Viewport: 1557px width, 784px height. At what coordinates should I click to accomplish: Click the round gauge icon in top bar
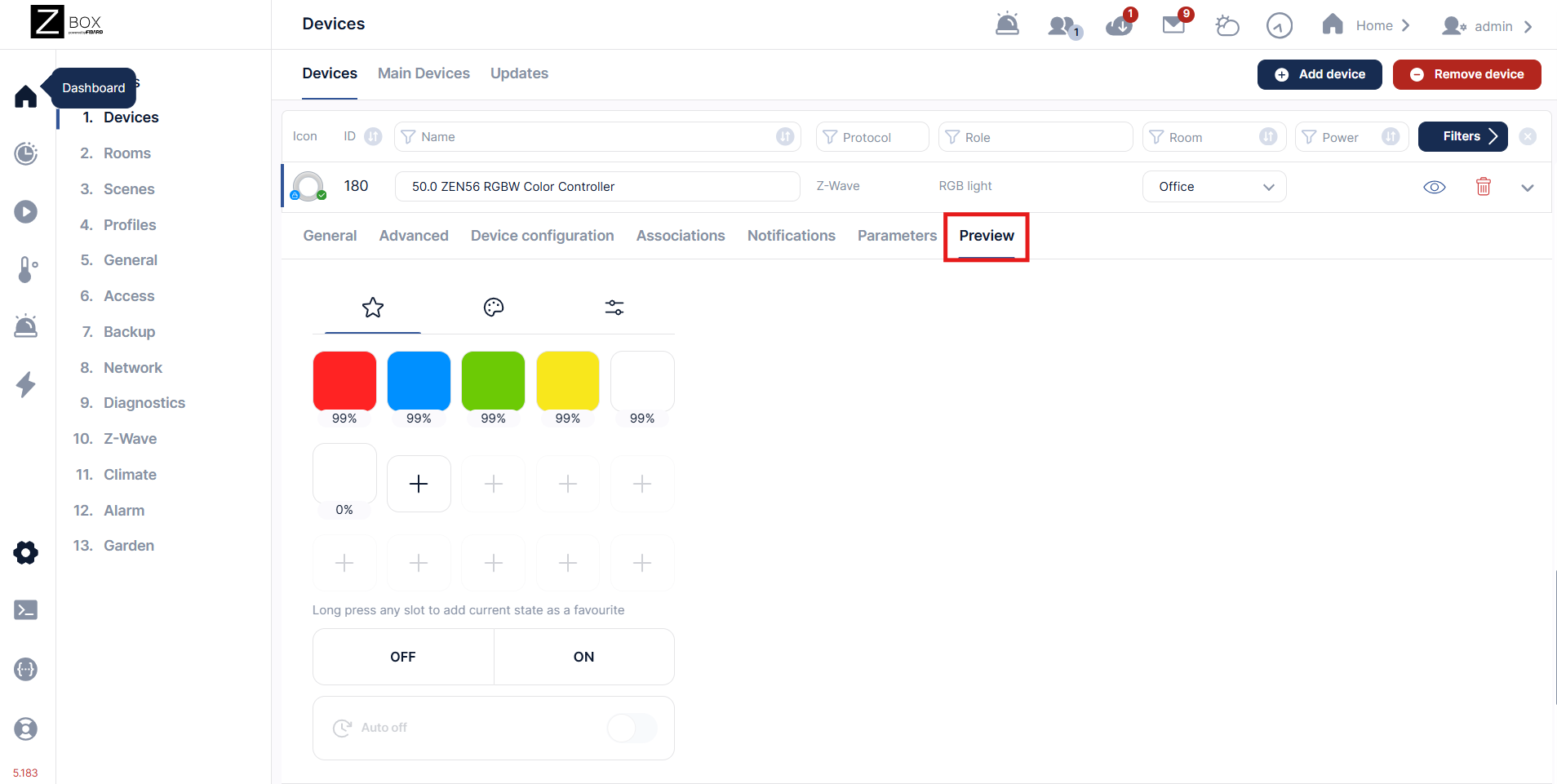[x=1279, y=26]
